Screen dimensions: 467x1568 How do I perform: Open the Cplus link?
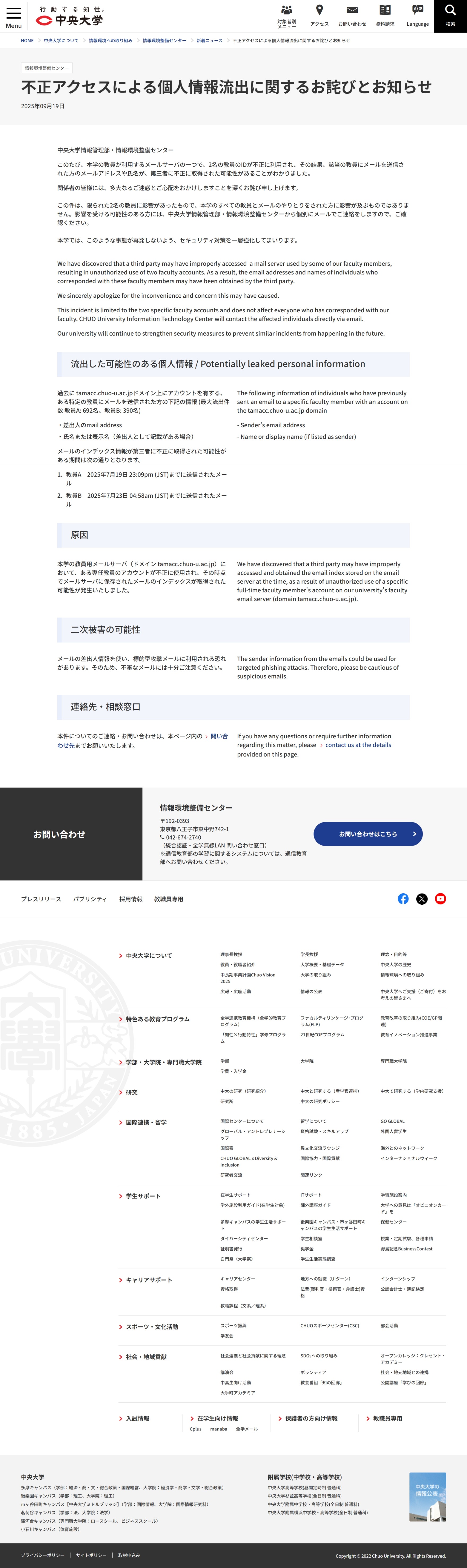coord(195,1429)
